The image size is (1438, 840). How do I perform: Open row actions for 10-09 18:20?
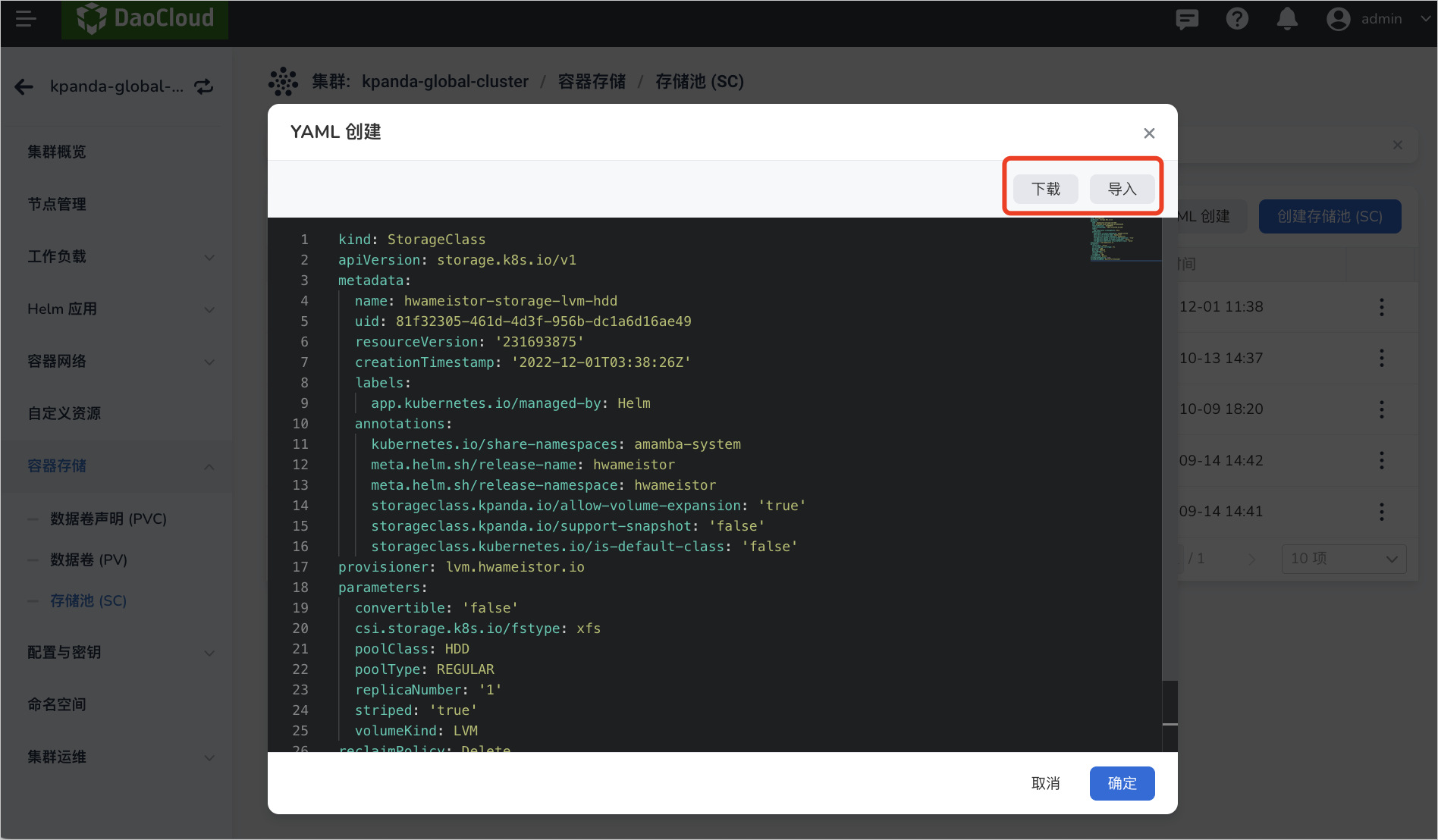click(1382, 409)
